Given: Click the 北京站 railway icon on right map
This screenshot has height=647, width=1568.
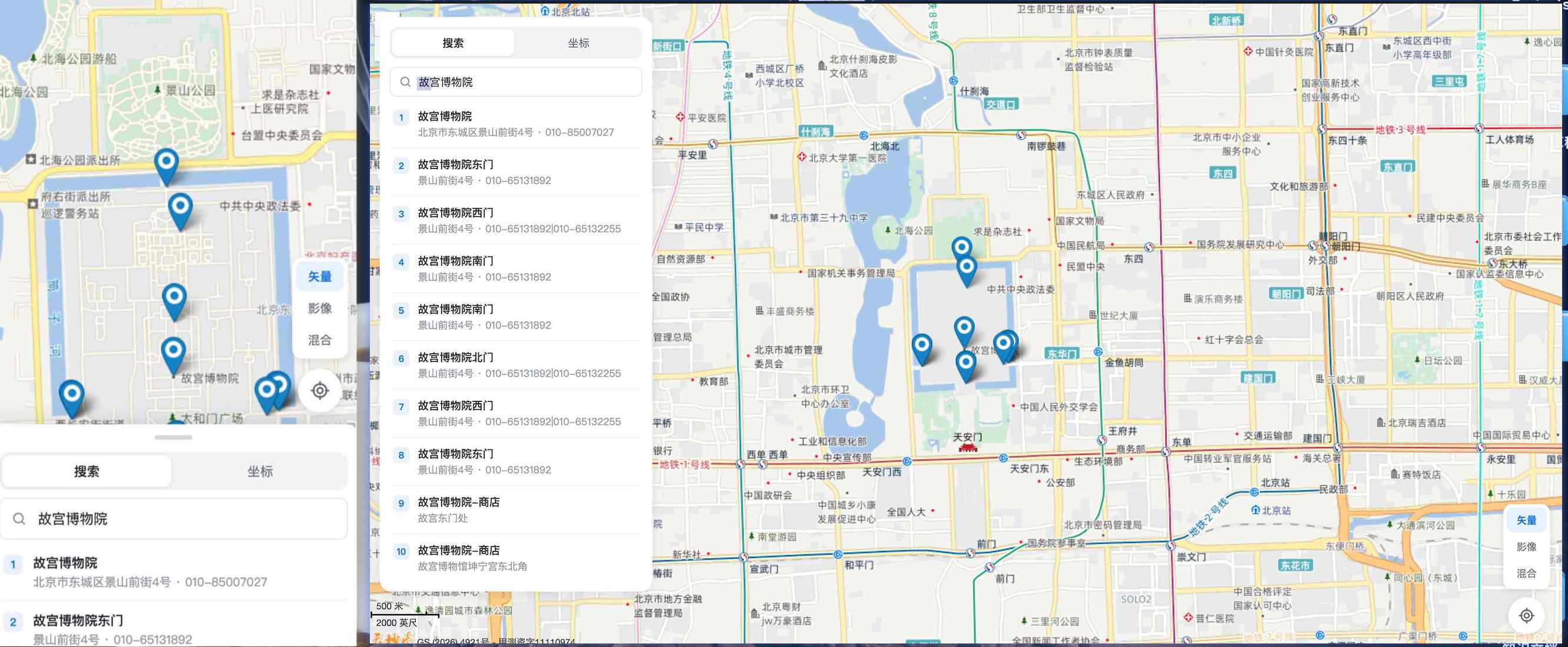Looking at the screenshot, I should (1255, 510).
